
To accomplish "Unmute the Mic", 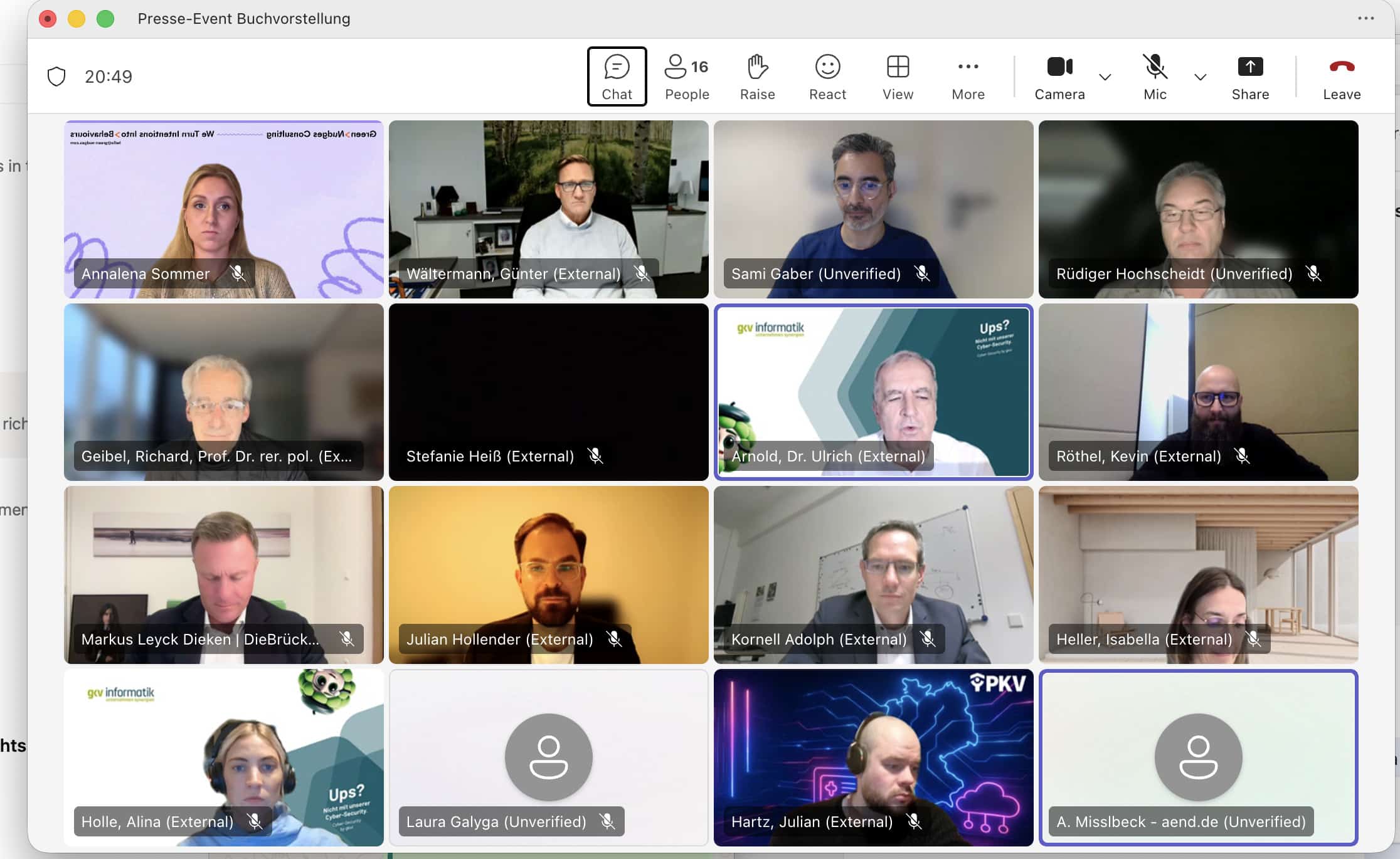I will pos(1155,76).
